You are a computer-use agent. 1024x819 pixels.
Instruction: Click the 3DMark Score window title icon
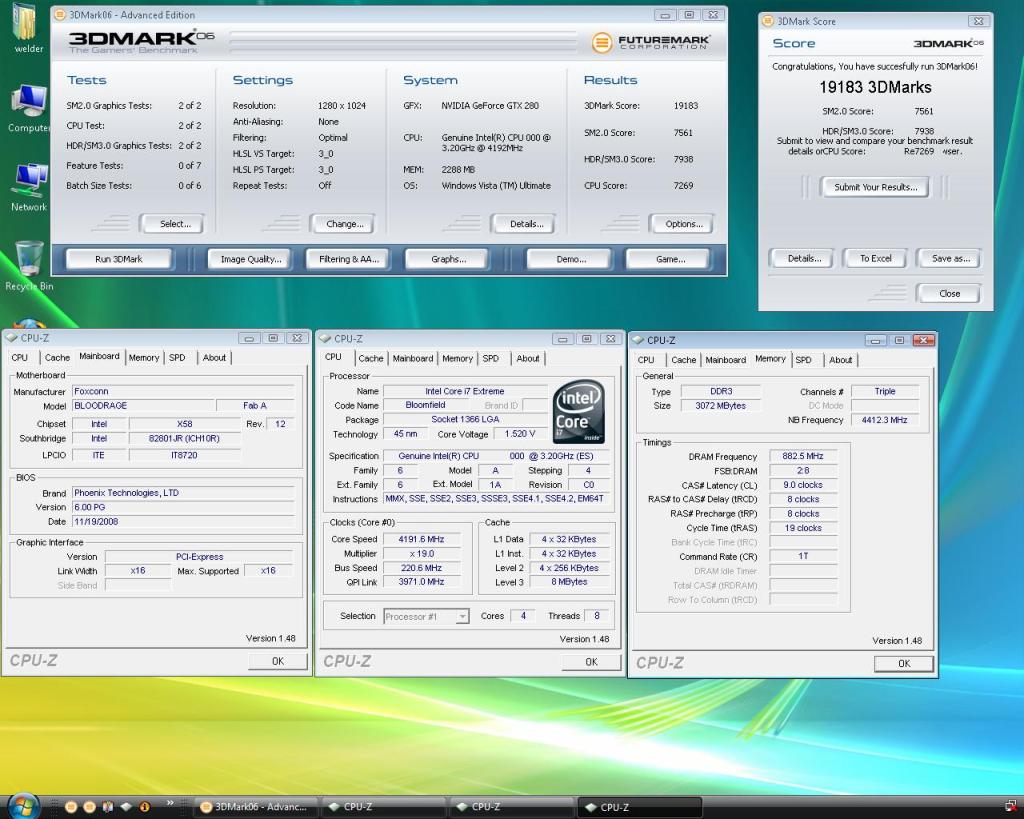(x=768, y=21)
